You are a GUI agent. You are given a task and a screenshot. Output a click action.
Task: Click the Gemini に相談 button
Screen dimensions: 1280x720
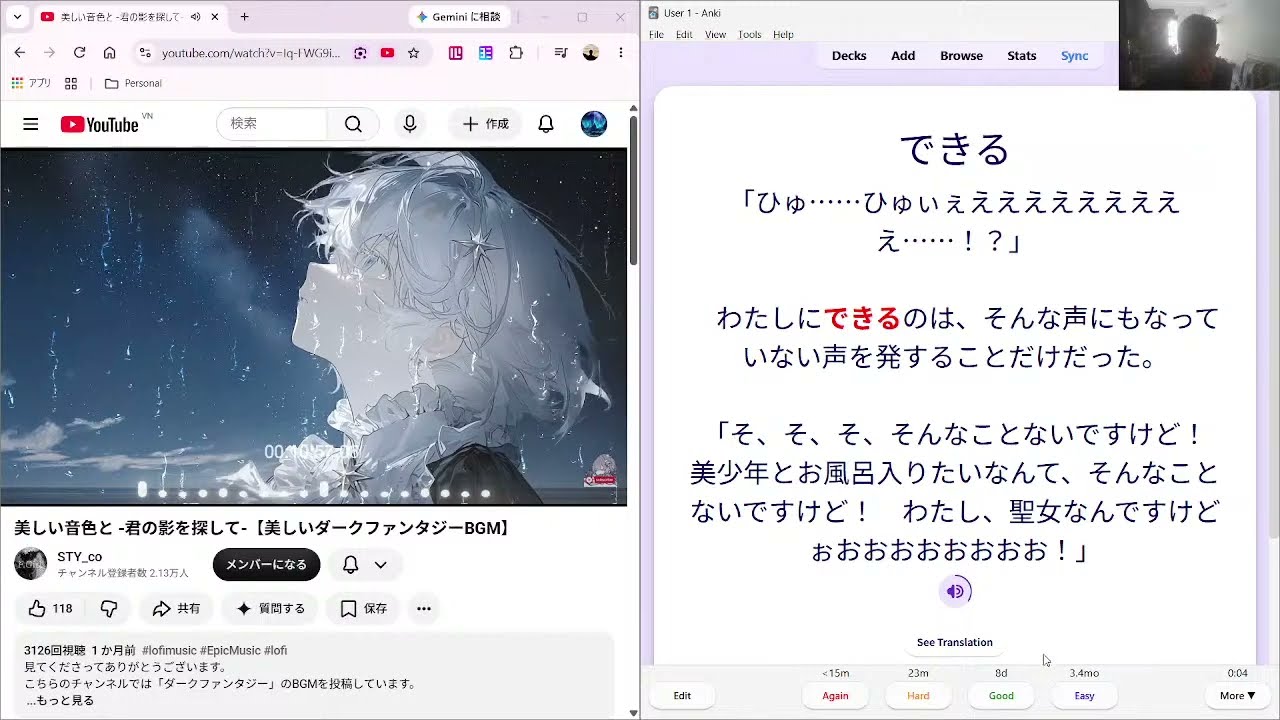pyautogui.click(x=460, y=17)
